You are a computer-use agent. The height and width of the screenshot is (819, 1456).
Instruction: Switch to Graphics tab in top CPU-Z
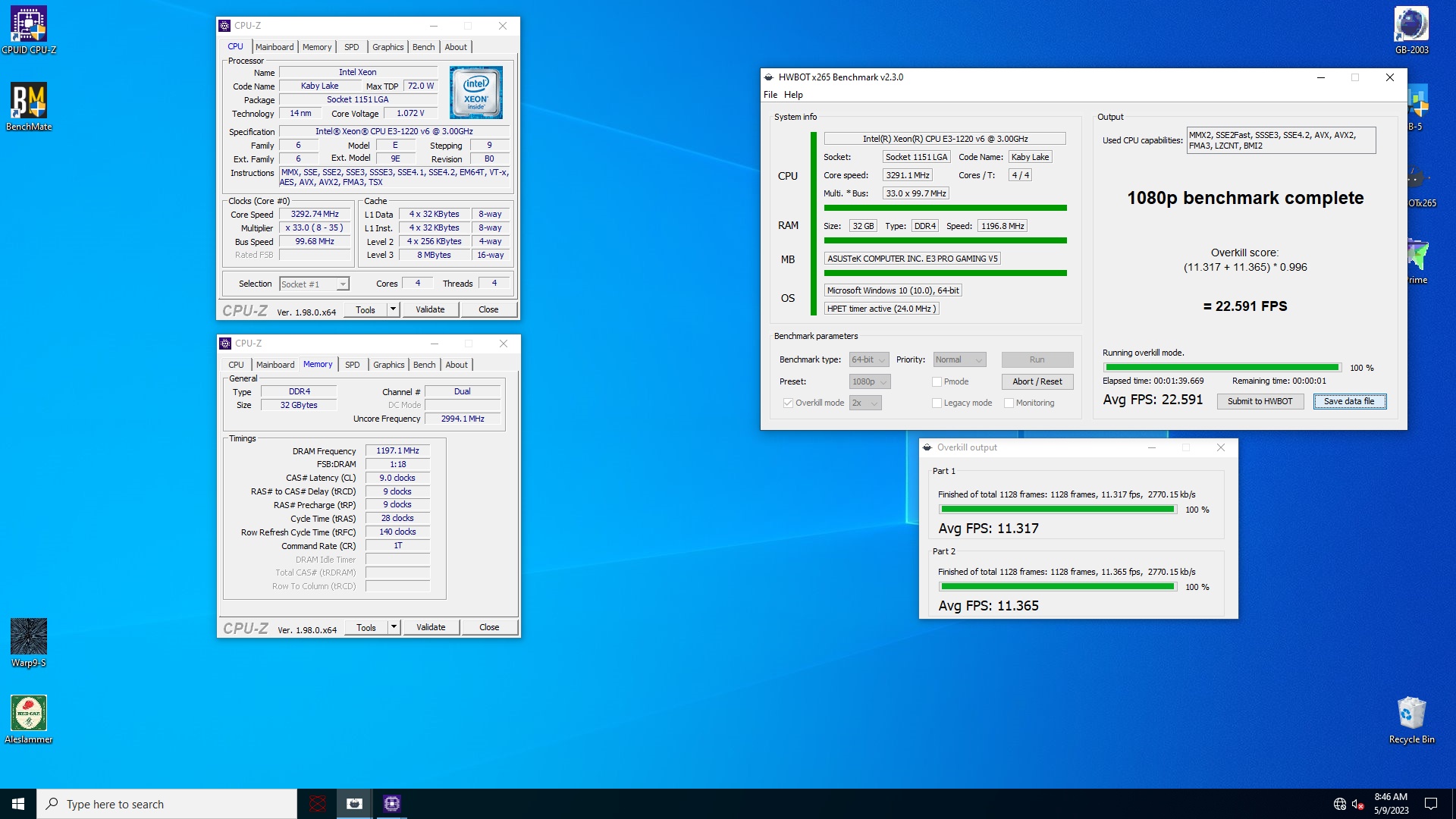tap(388, 47)
